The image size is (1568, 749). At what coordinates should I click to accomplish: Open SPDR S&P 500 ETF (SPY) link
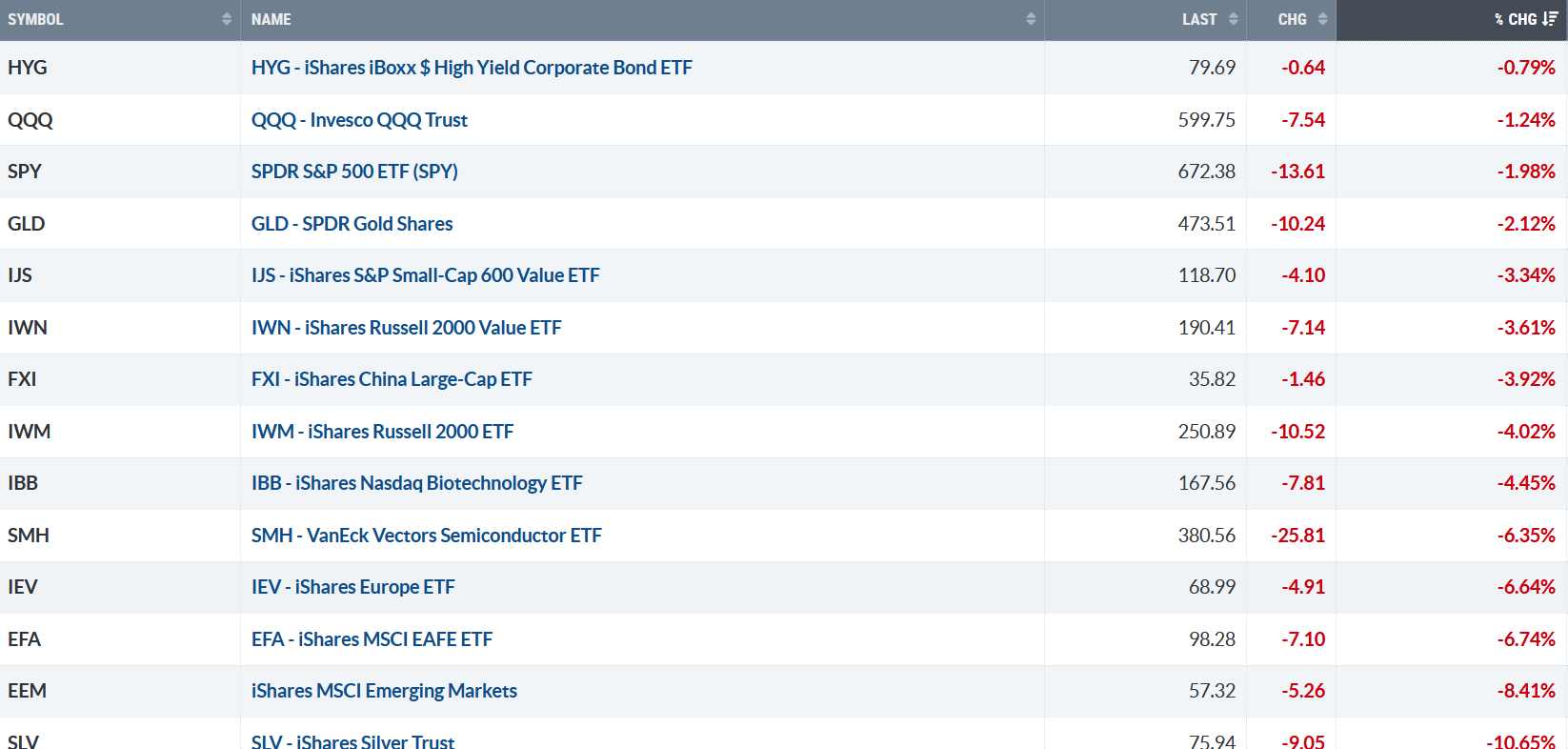click(354, 172)
